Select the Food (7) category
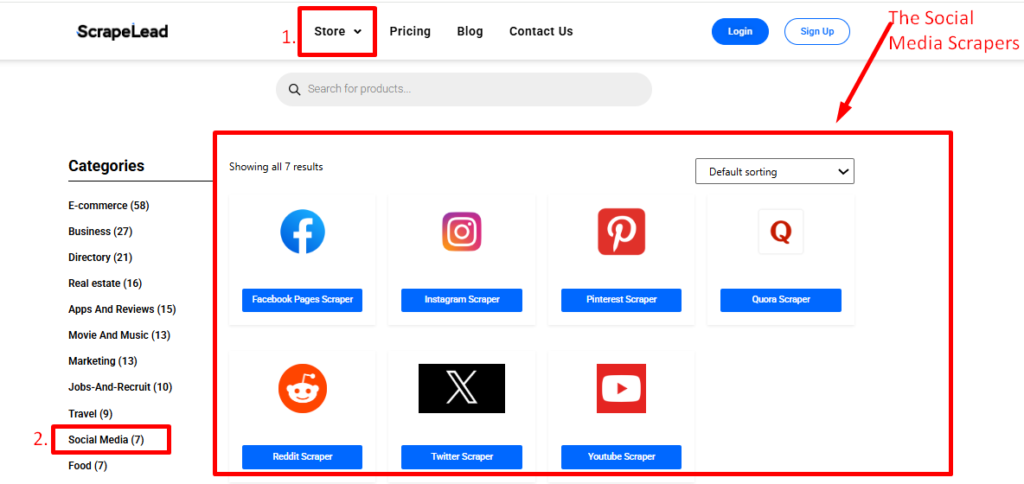The width and height of the screenshot is (1024, 484). point(88,466)
